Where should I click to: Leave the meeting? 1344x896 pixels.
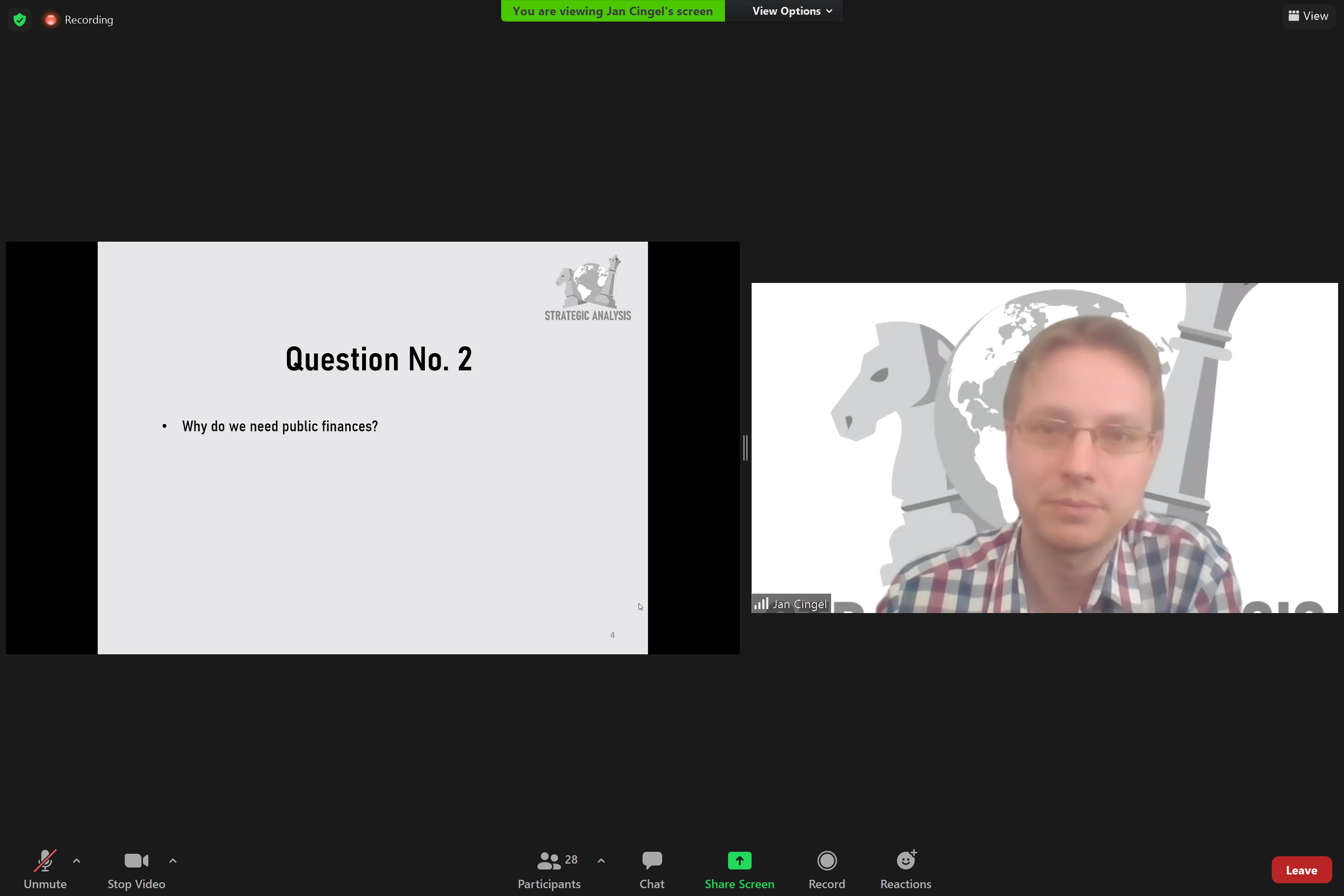pyautogui.click(x=1301, y=870)
